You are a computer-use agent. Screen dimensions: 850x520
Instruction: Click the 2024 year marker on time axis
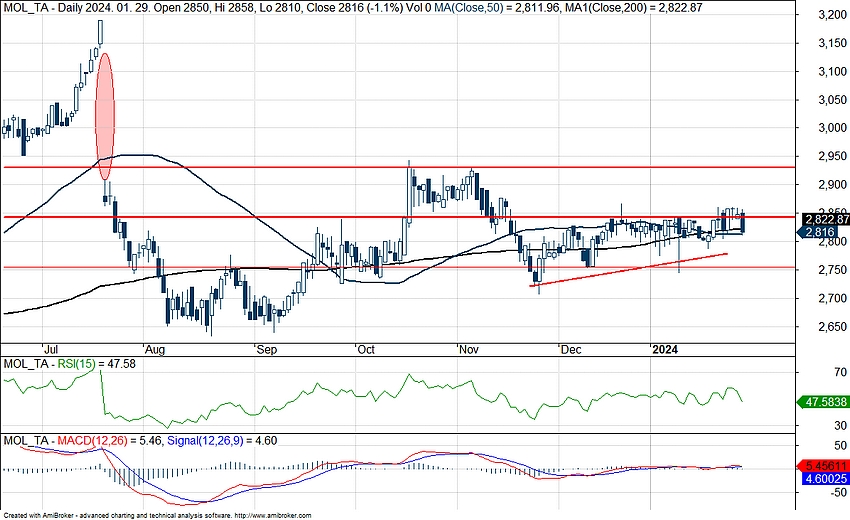tap(665, 350)
